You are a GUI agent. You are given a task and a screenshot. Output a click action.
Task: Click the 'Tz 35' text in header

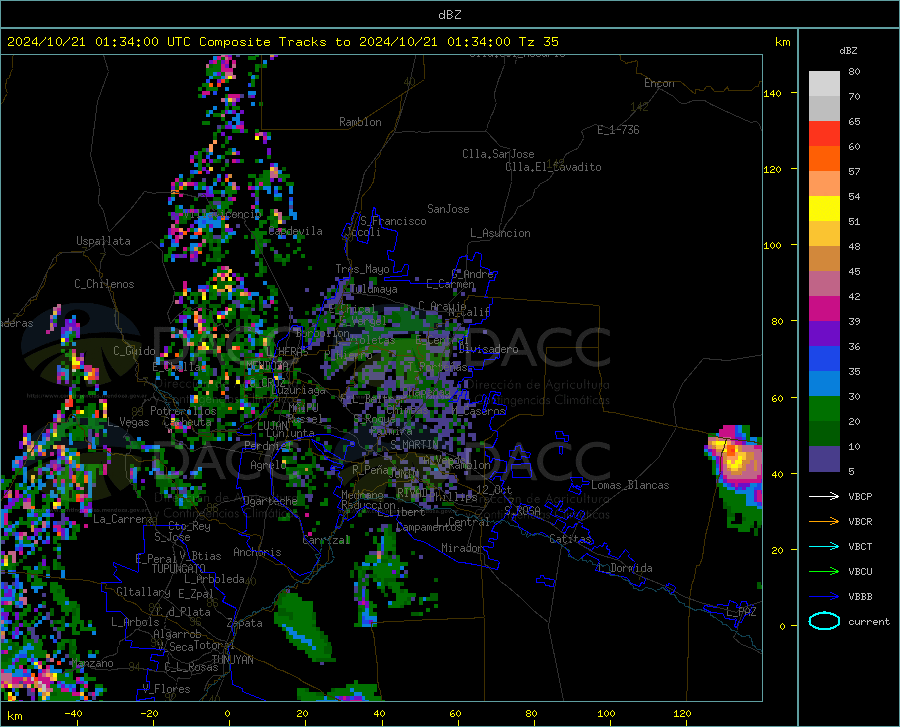(x=538, y=42)
